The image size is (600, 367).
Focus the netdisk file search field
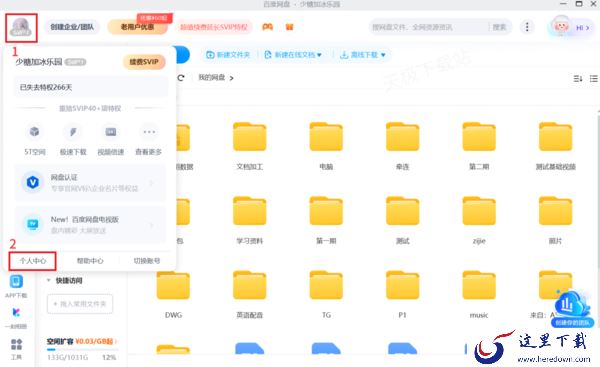coord(429,27)
